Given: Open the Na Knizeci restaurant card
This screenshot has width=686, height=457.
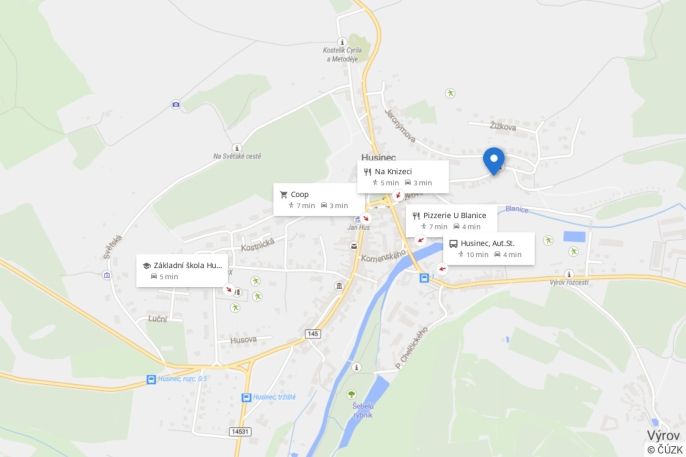Looking at the screenshot, I should 403,177.
